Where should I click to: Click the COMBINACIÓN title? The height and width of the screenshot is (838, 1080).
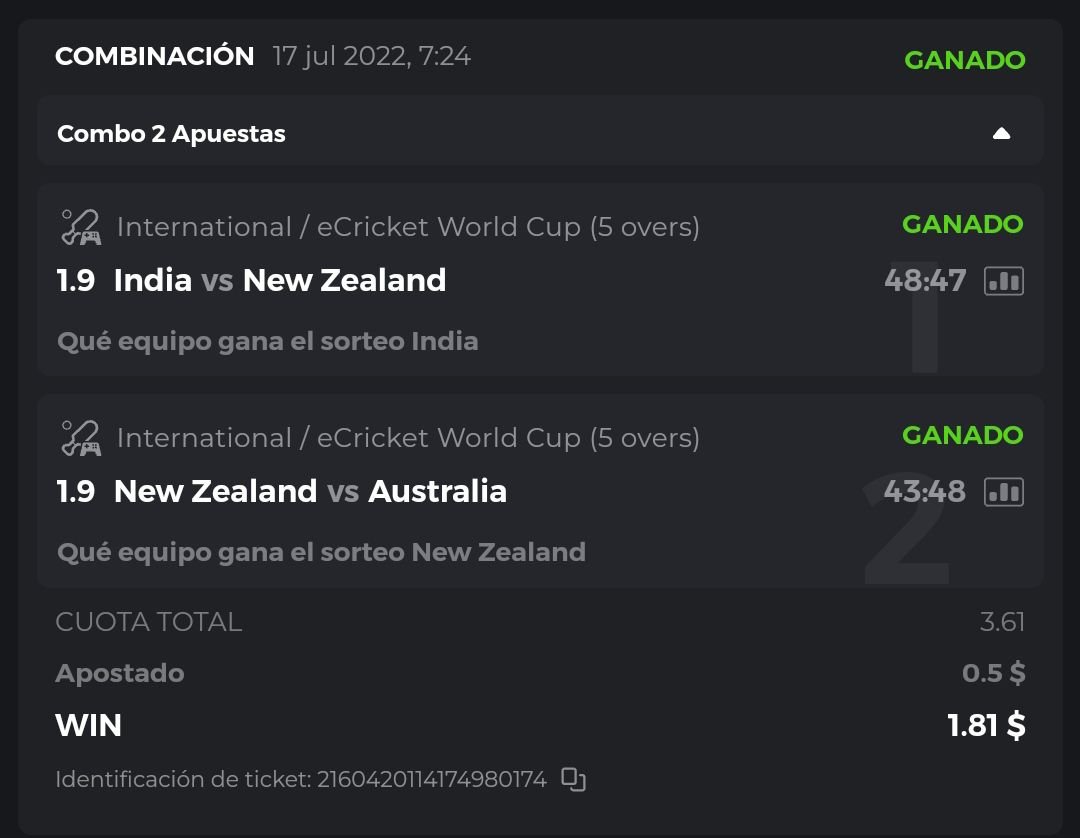(x=155, y=57)
